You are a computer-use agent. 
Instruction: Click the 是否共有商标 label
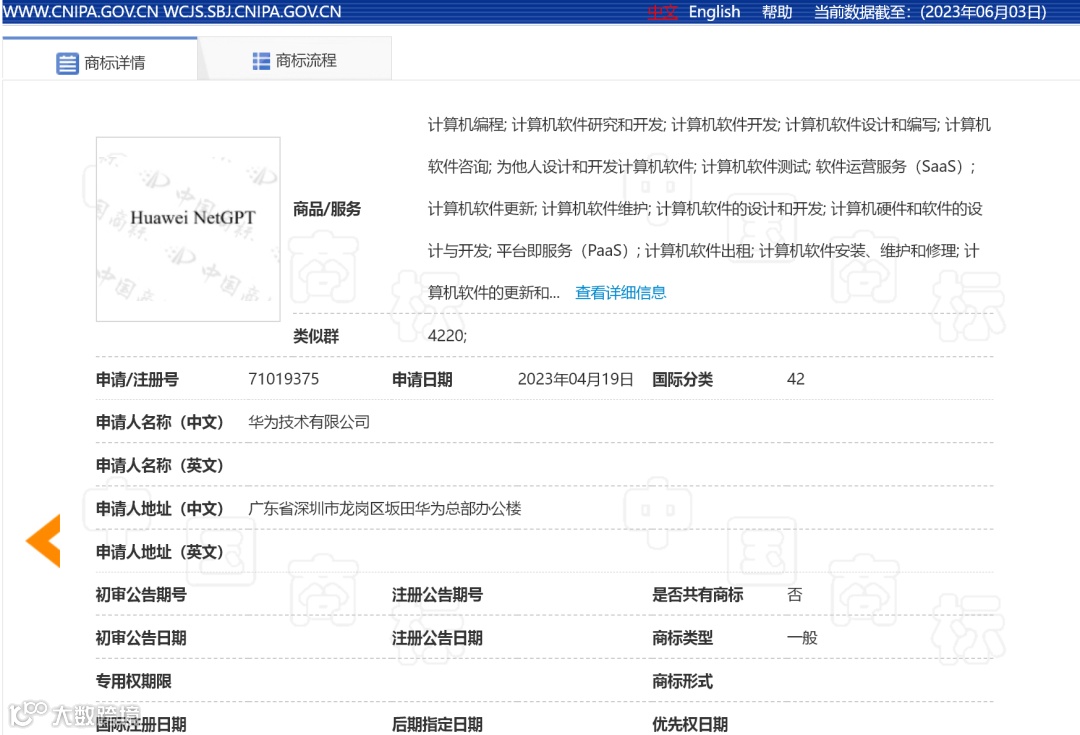[x=697, y=594]
